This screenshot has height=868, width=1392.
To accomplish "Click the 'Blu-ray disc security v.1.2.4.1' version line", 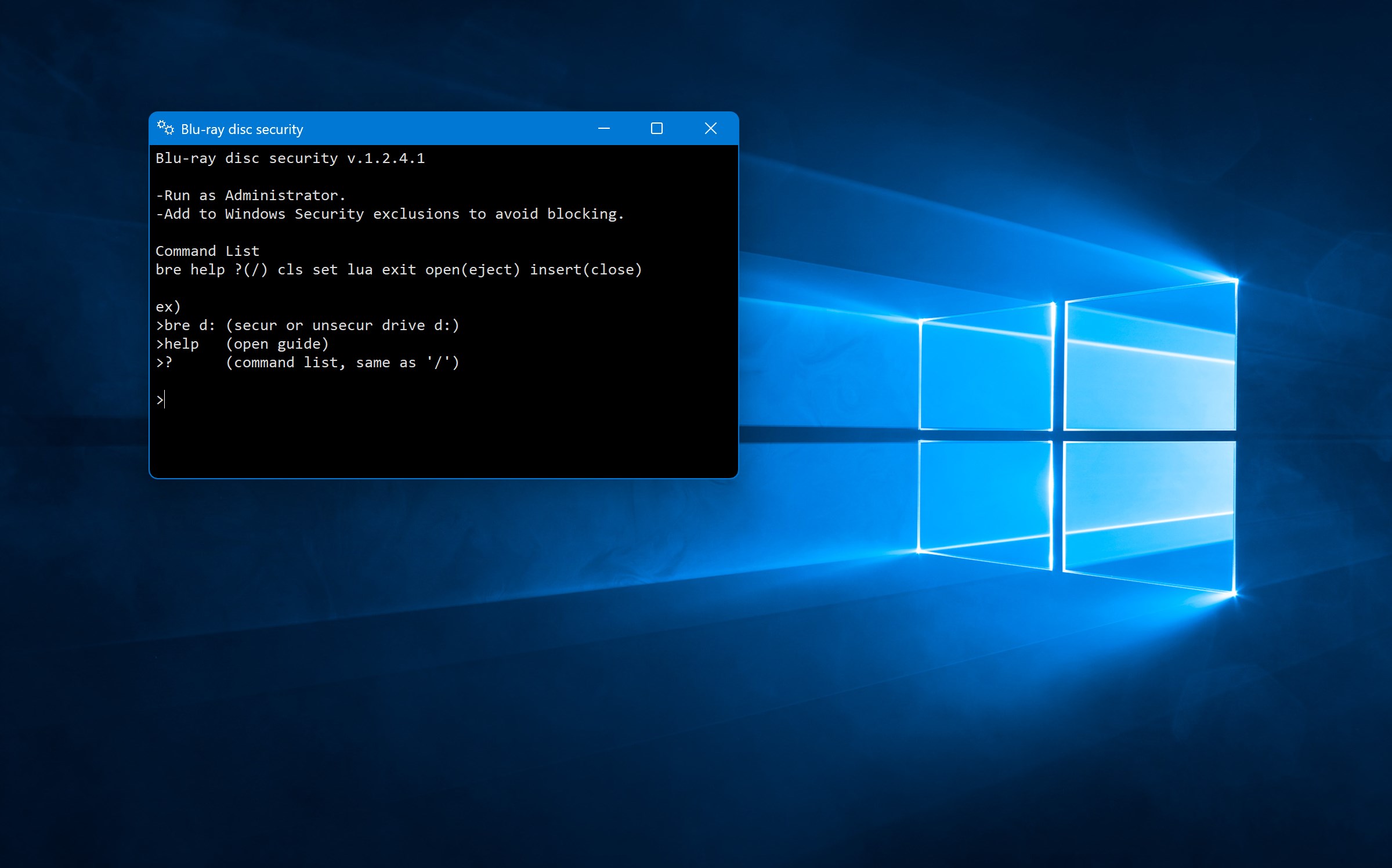I will 290,158.
